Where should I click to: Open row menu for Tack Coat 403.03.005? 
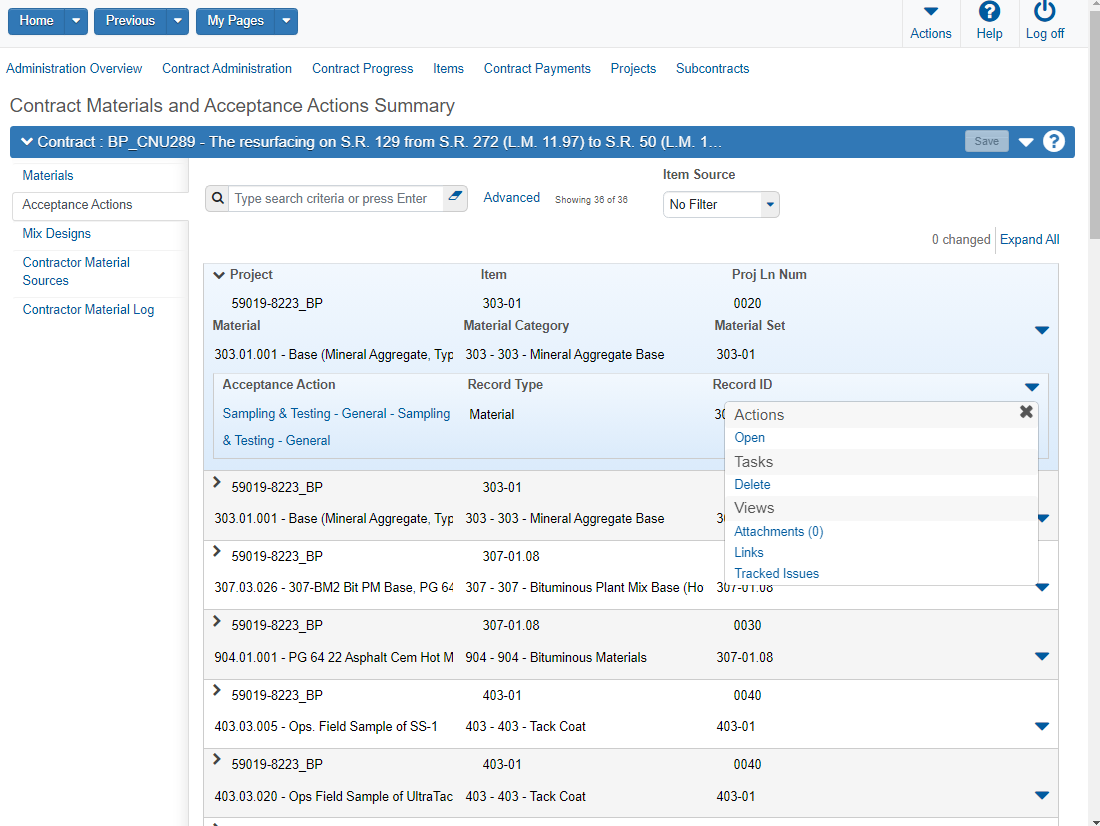(x=1042, y=726)
